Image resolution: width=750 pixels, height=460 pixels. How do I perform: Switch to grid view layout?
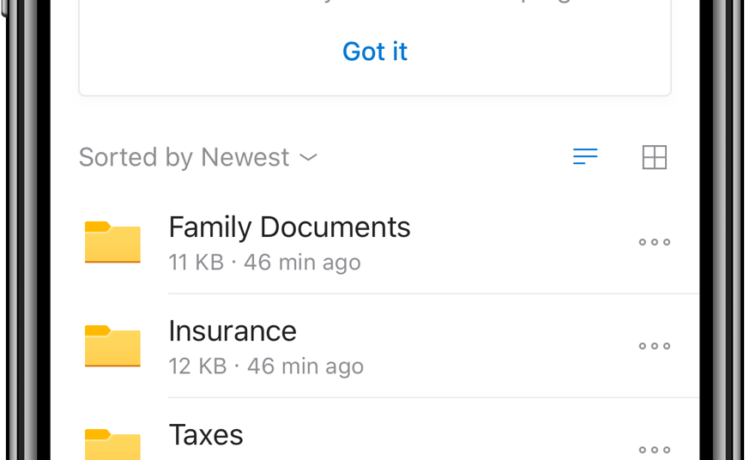(x=654, y=157)
